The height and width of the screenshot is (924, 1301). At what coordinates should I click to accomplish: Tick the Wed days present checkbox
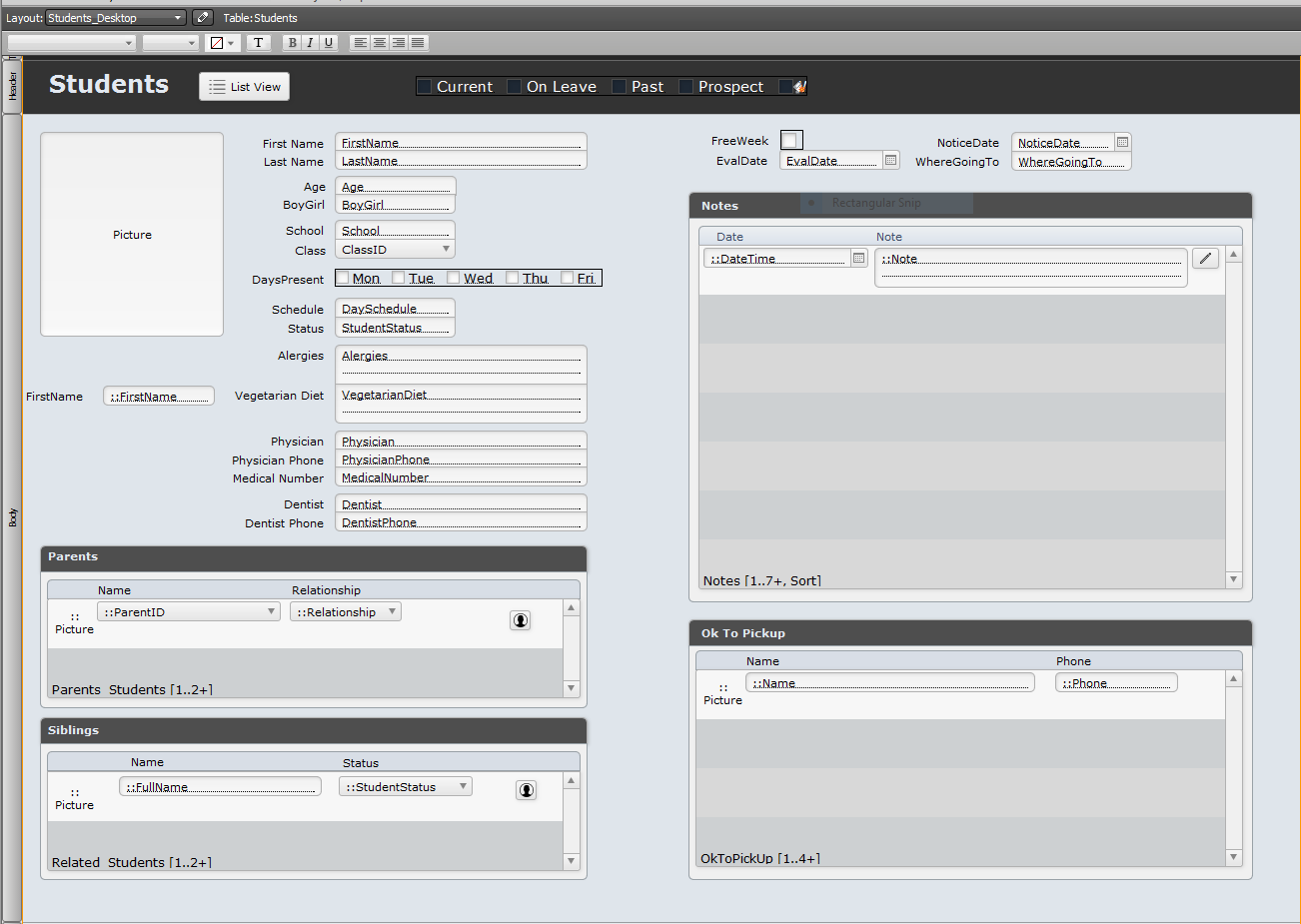(x=453, y=278)
